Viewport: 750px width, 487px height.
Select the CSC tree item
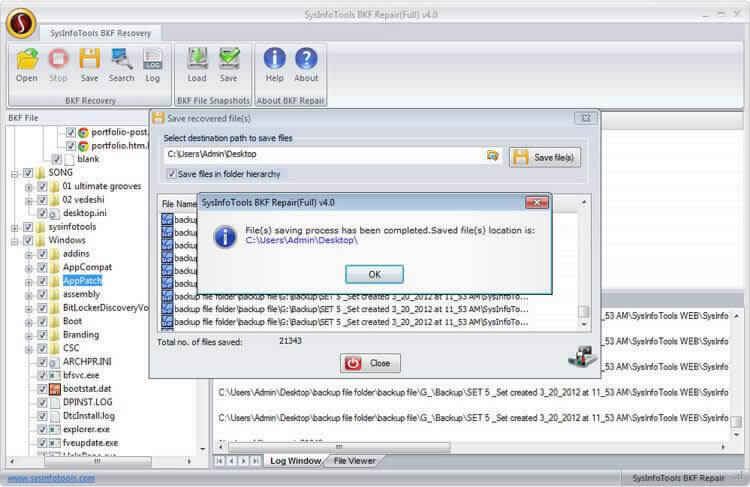(x=71, y=348)
